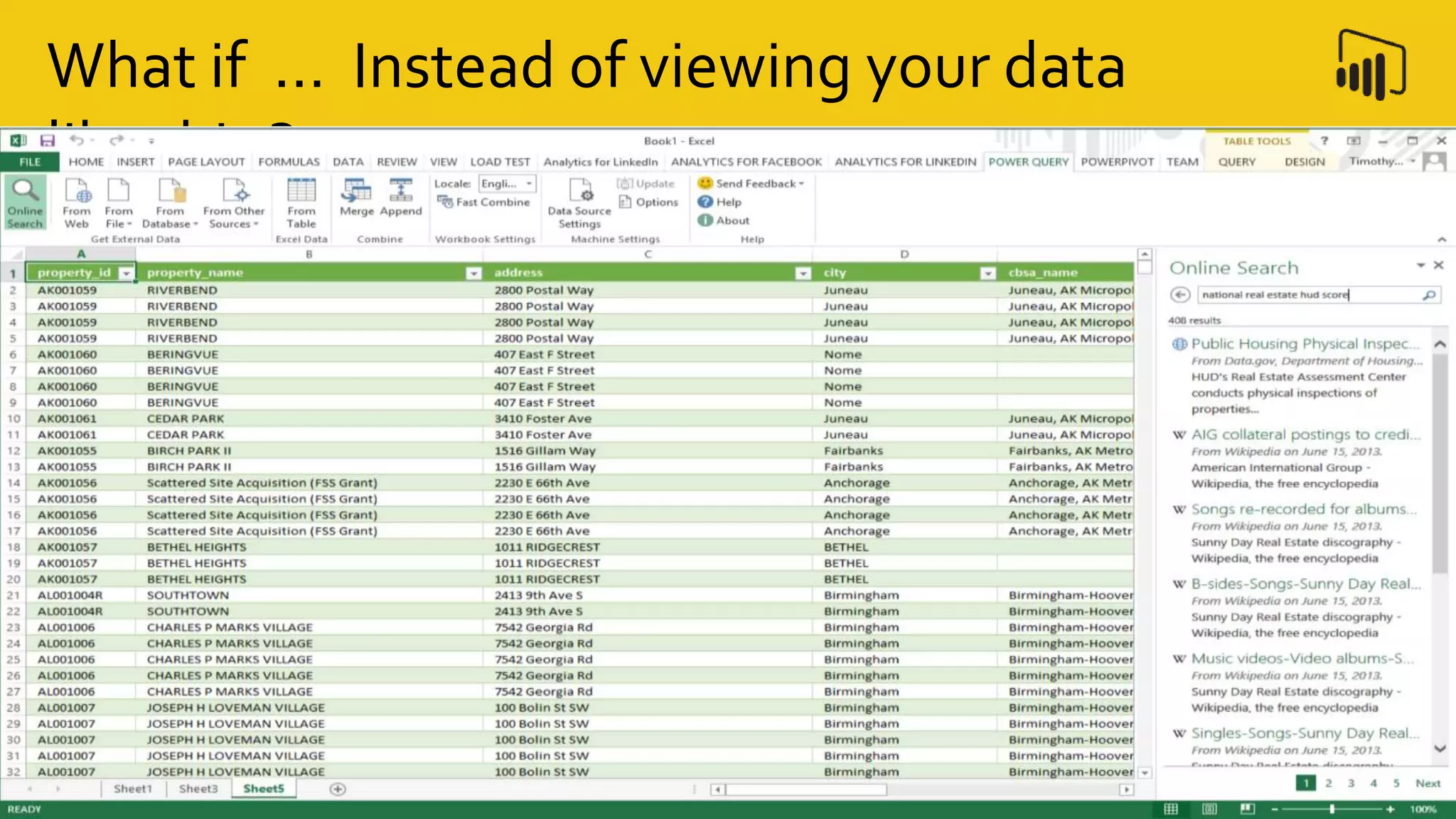
Task: Switch to Sheet3 tab
Action: coord(198,789)
